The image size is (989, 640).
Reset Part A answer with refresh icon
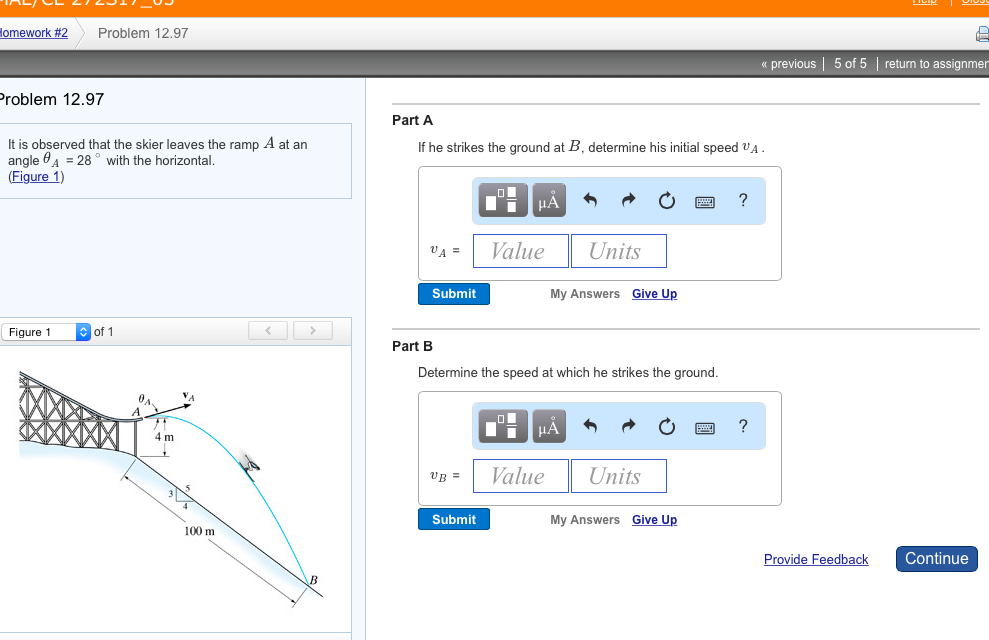(x=667, y=201)
